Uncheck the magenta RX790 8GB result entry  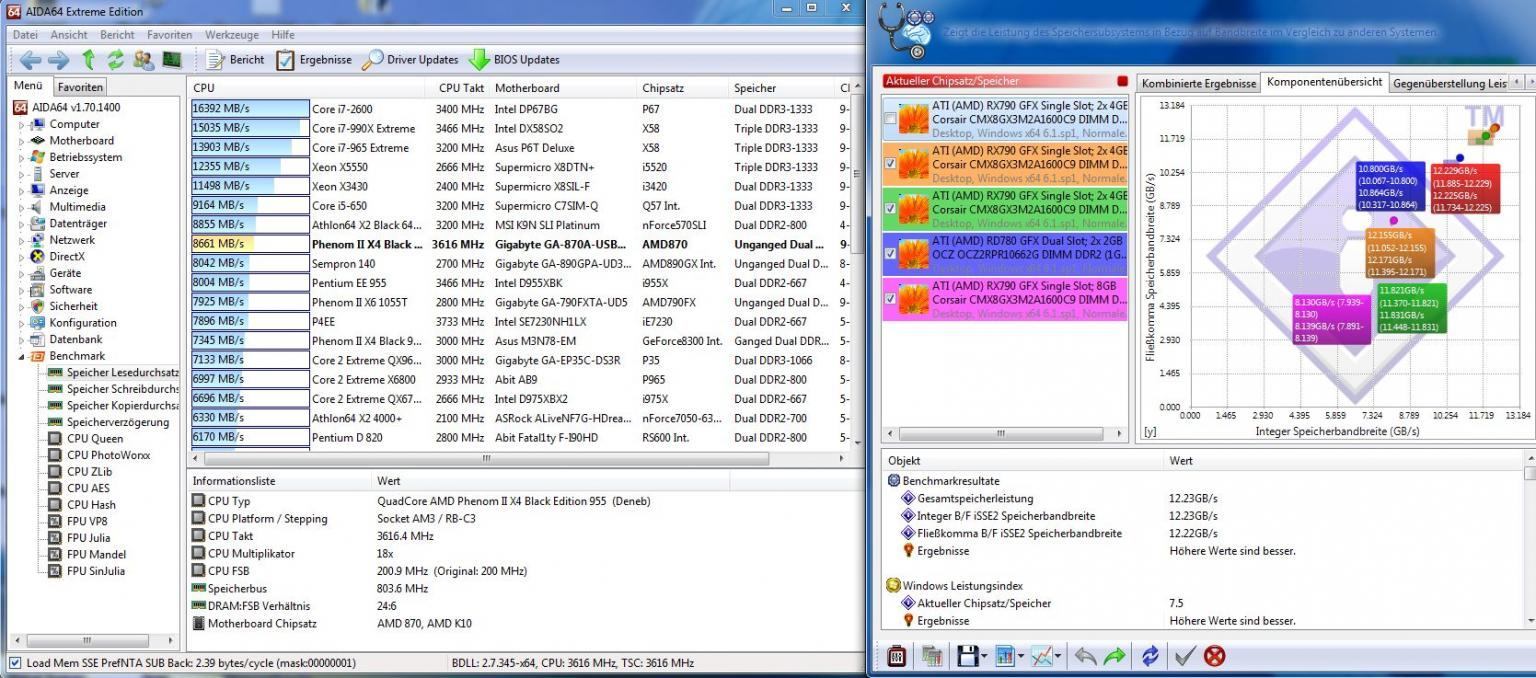(891, 298)
